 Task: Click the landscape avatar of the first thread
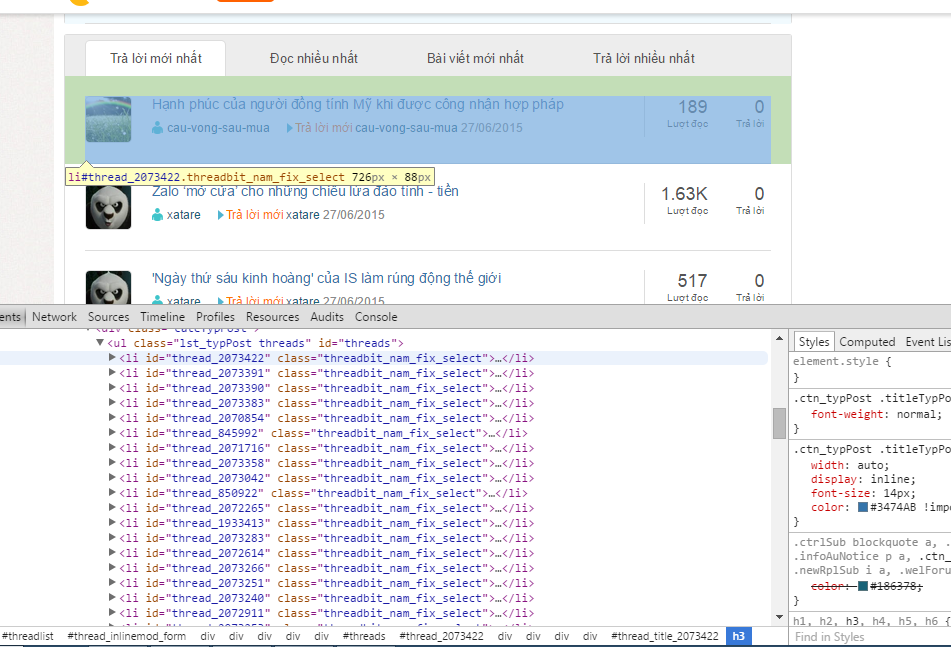point(108,120)
